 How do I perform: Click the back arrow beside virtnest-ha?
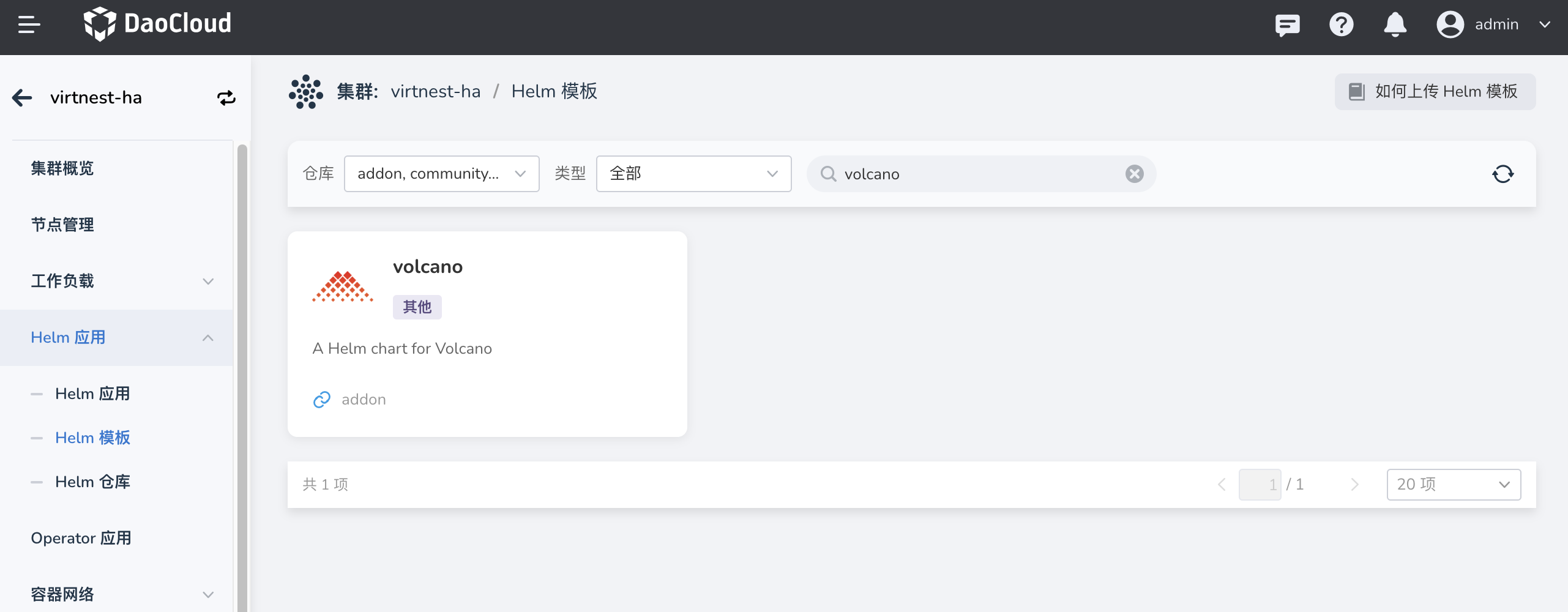point(23,98)
